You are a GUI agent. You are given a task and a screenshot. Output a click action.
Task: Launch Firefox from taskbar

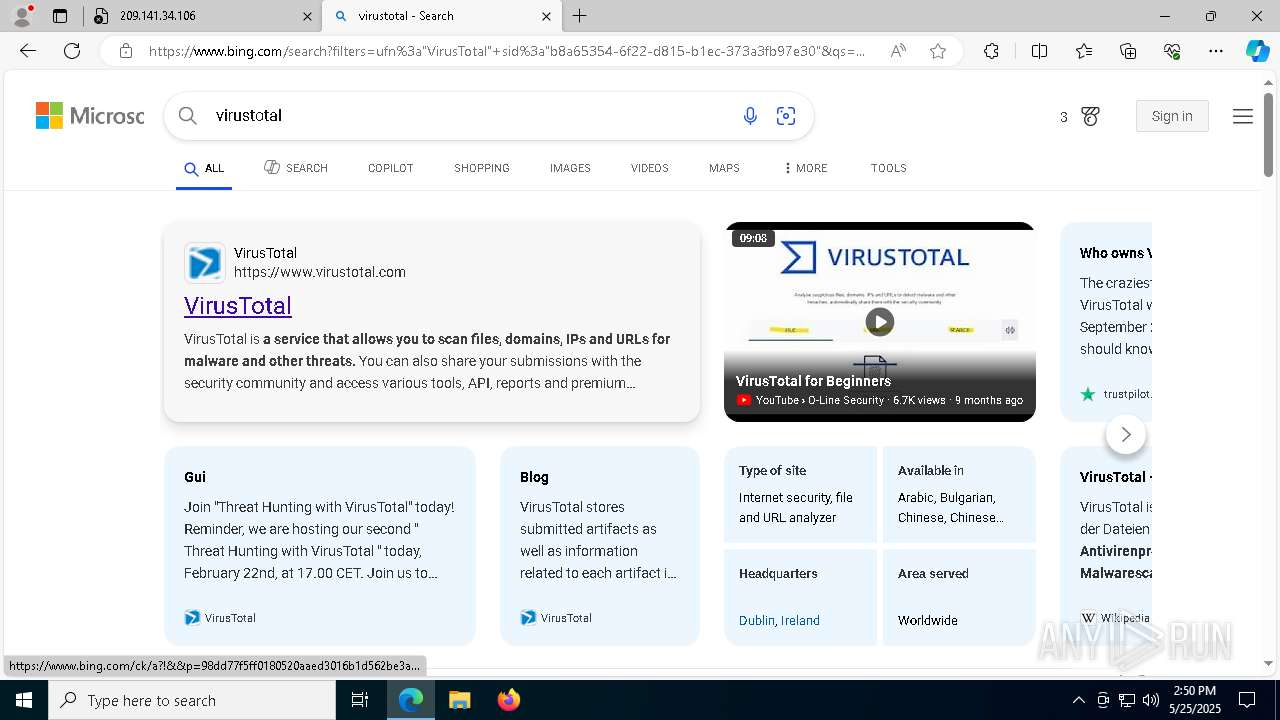click(x=509, y=700)
